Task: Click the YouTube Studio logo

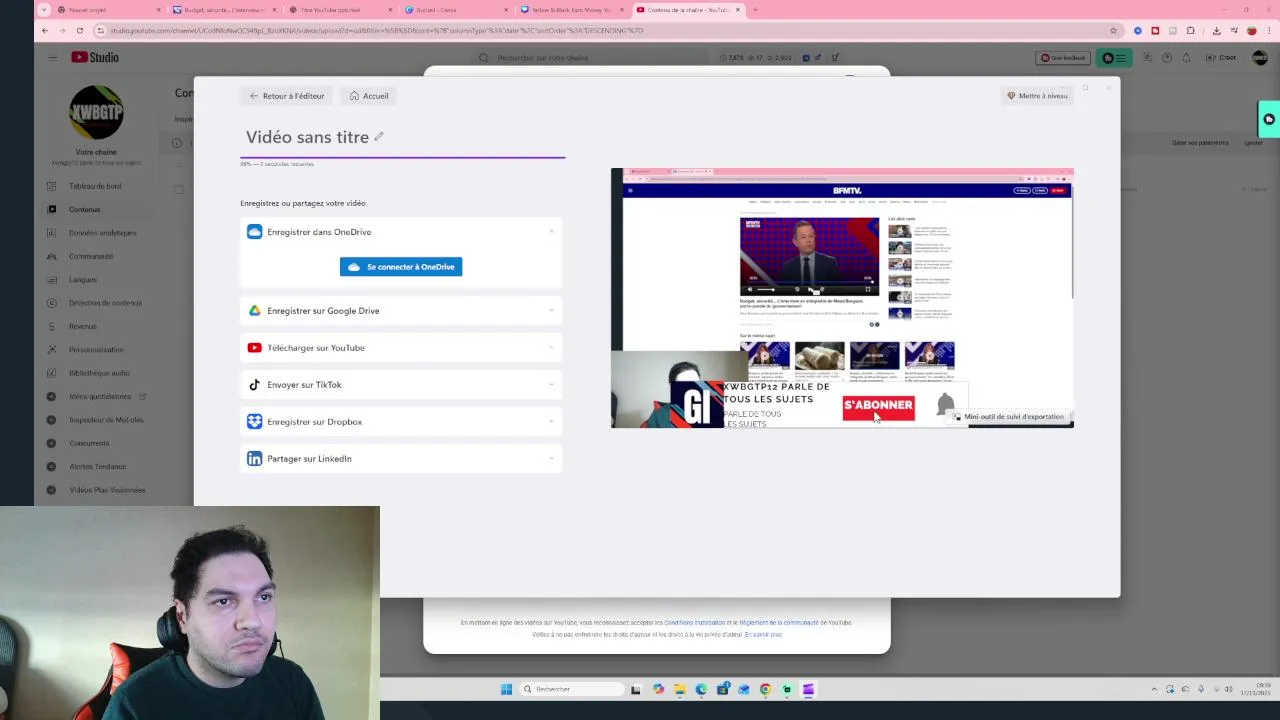Action: [95, 57]
